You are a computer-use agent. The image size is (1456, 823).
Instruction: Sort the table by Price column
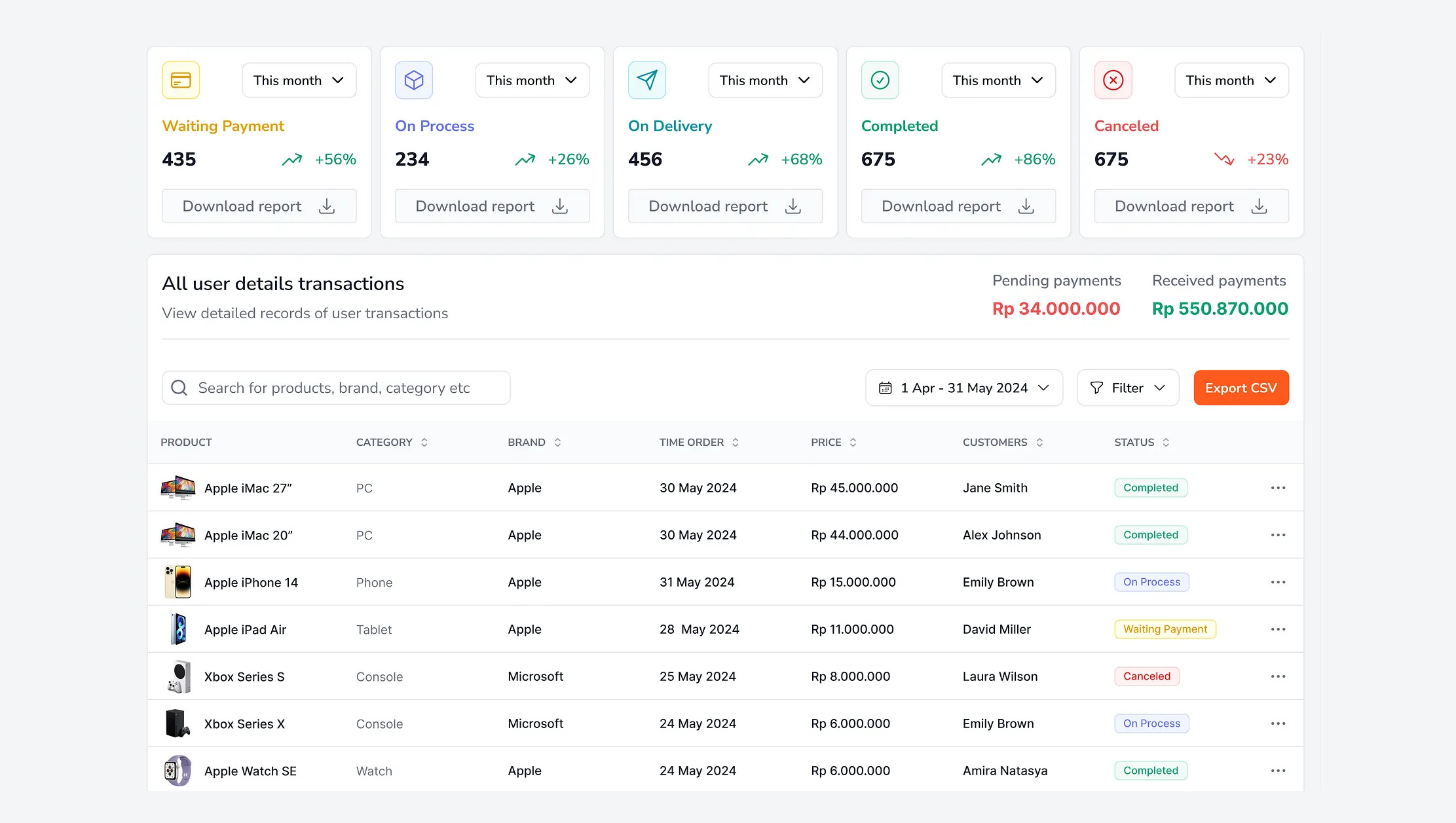coord(852,442)
